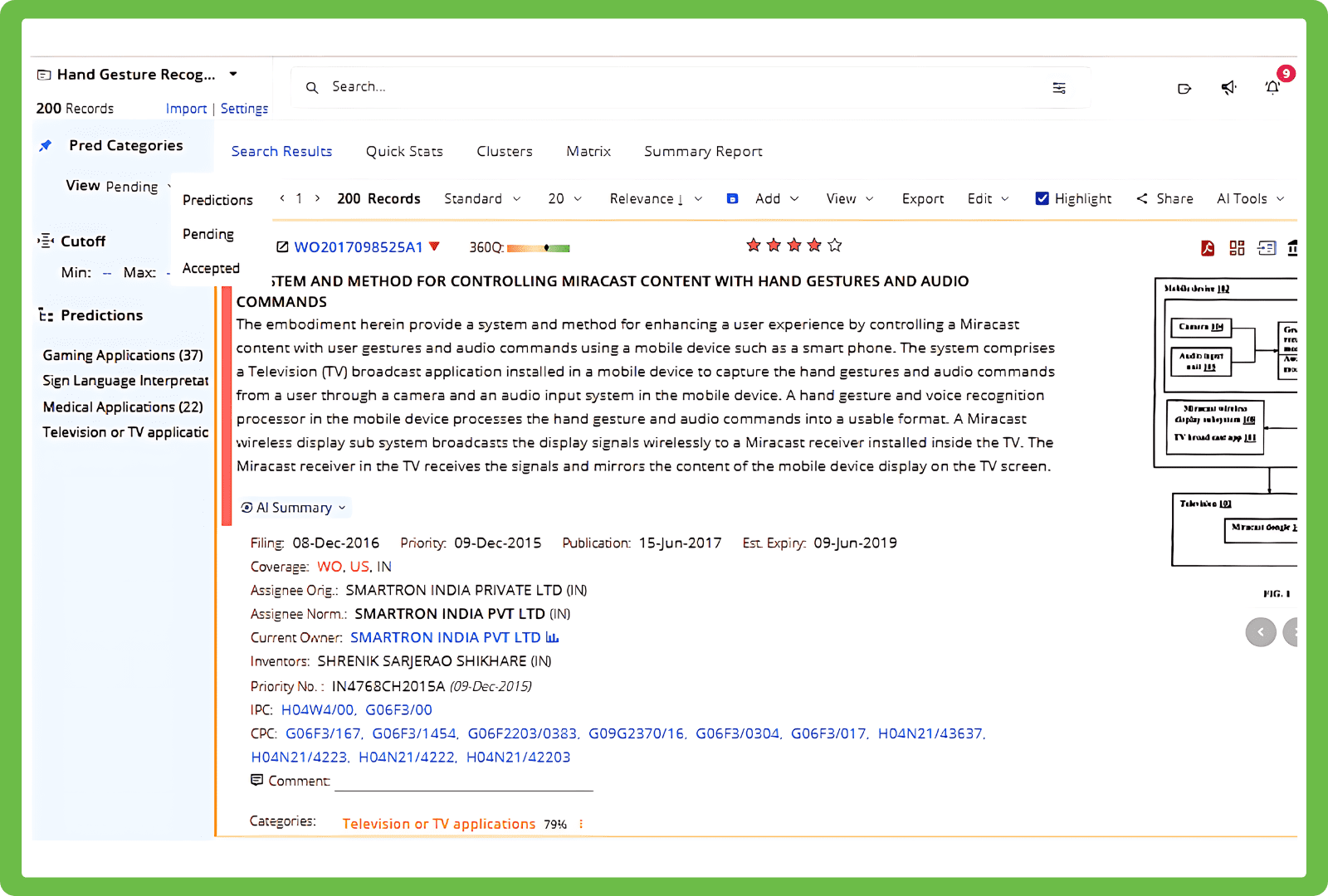The width and height of the screenshot is (1328, 896).
Task: Click the 360Q quality score bar
Action: (539, 248)
